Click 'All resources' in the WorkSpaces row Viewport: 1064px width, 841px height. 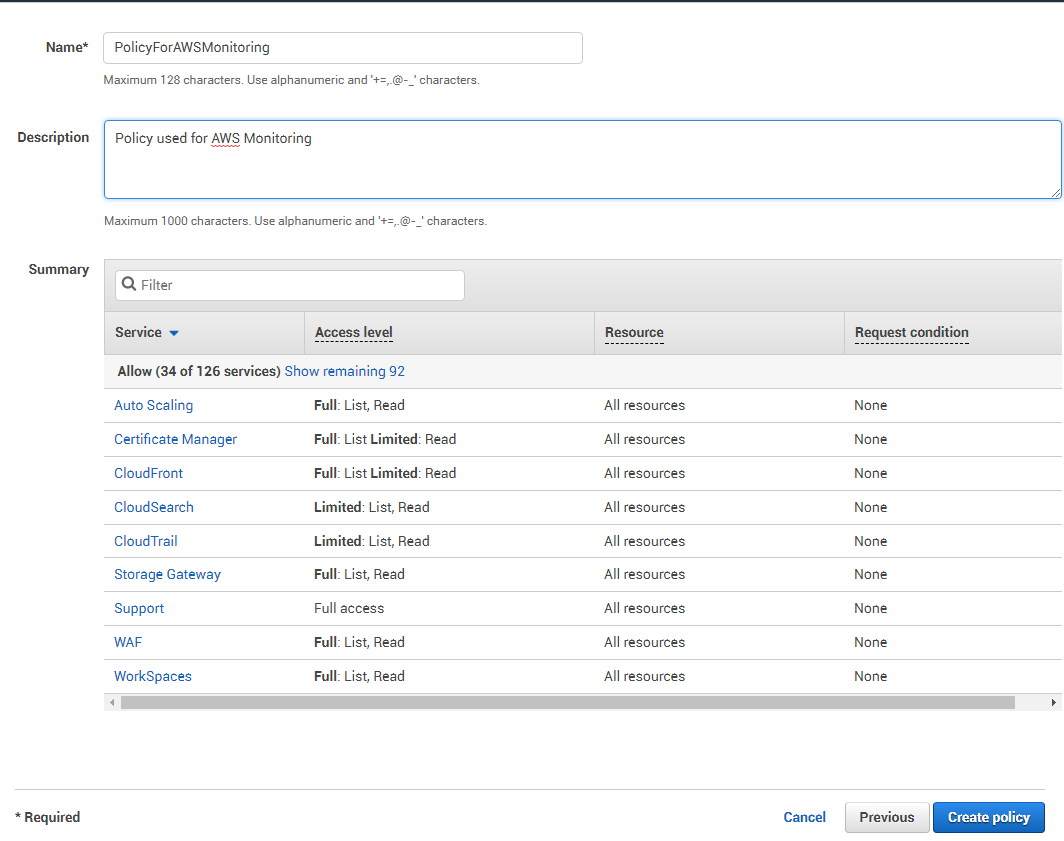pos(645,676)
